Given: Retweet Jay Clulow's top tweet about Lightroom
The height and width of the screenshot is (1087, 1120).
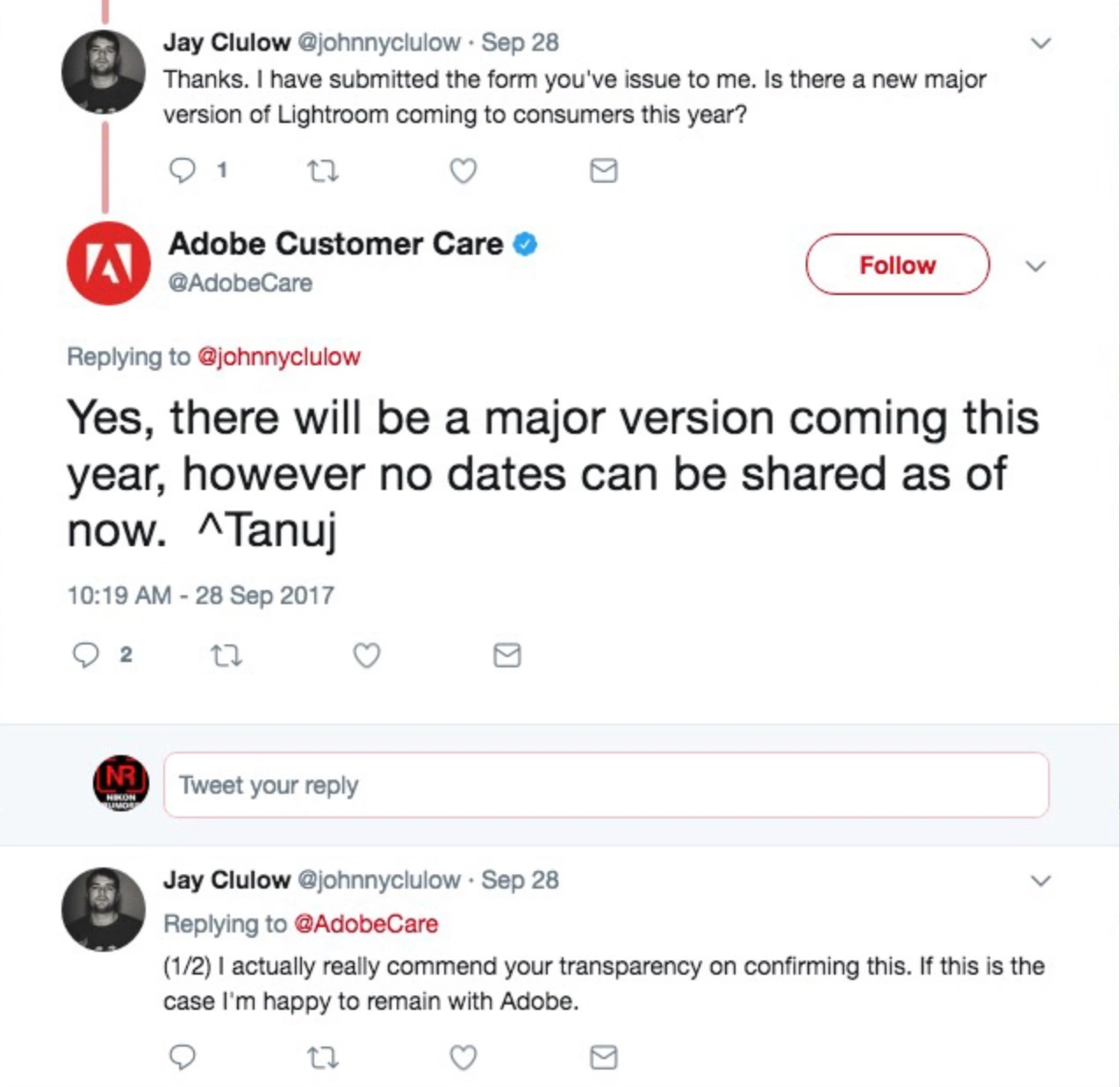Looking at the screenshot, I should tap(323, 170).
